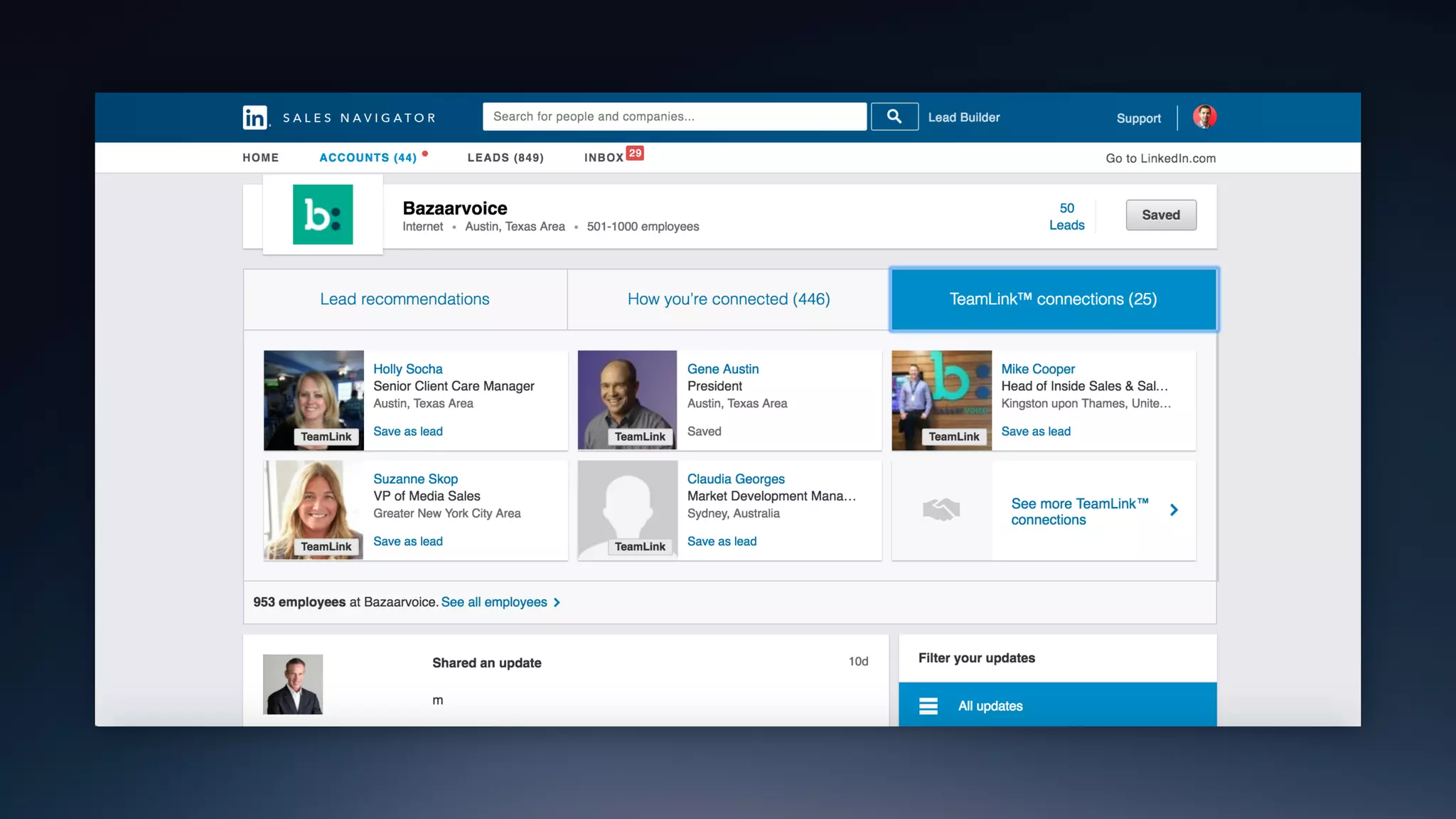Save Holly Socha as lead
Screen dimensions: 1456x819
407,432
